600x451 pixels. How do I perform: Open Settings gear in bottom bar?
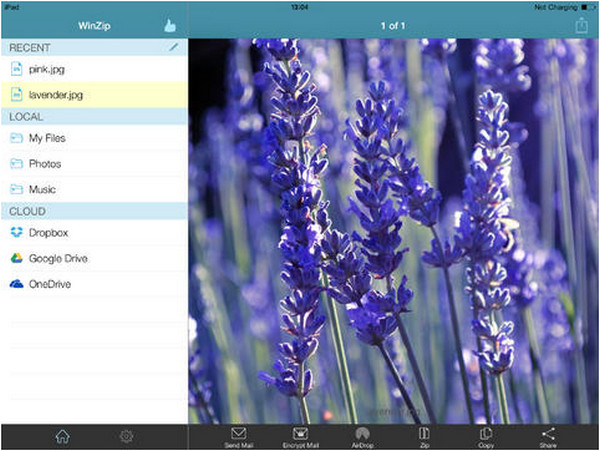click(126, 436)
